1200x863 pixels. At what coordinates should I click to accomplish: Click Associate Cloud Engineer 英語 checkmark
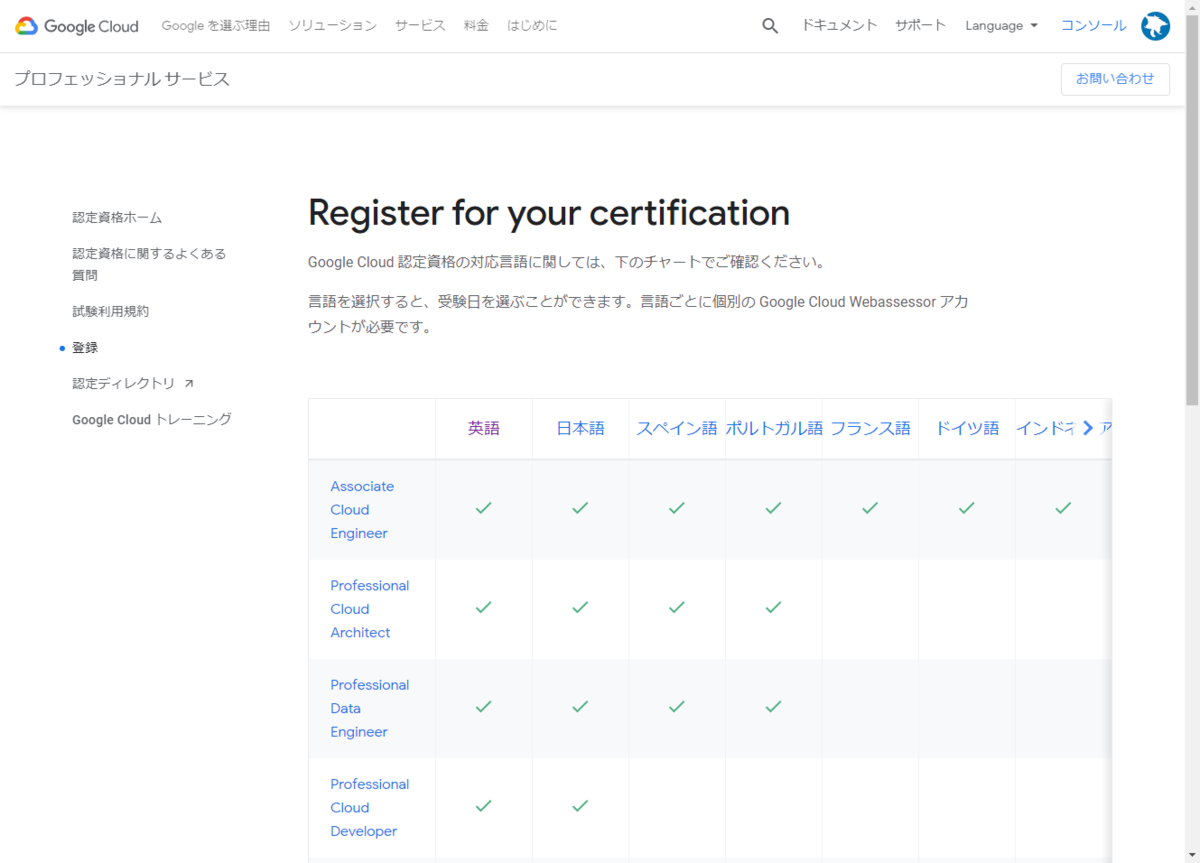pos(484,508)
